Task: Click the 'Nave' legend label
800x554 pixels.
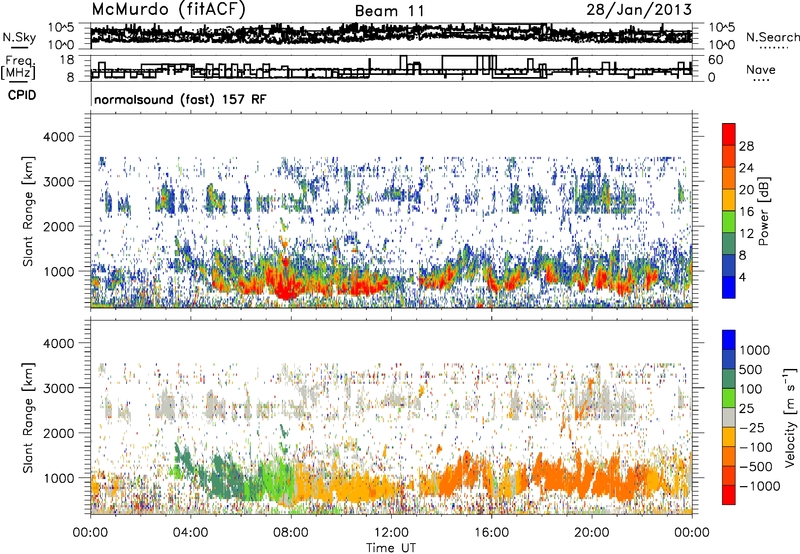Action: [761, 69]
